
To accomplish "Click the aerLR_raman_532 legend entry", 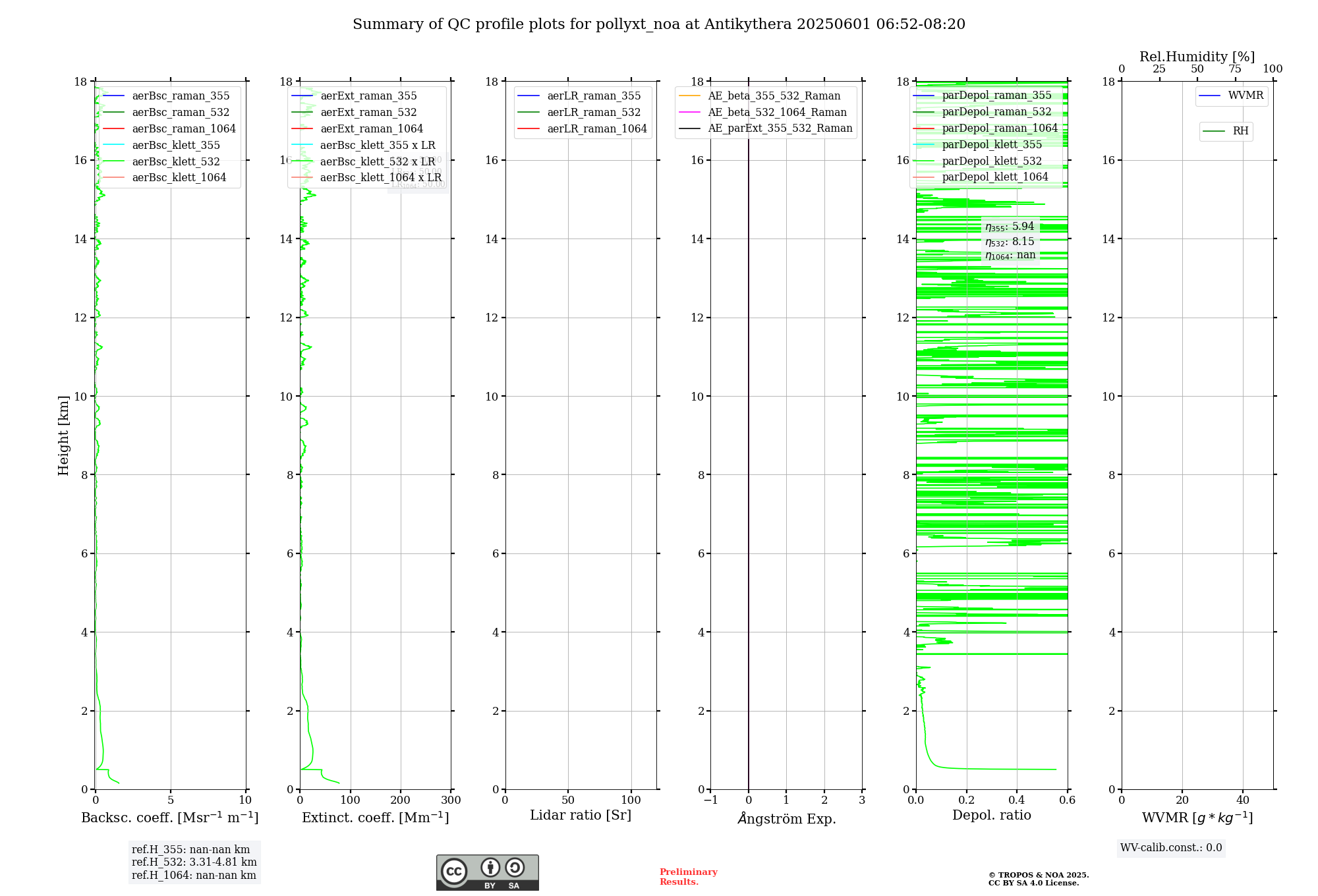I will click(593, 113).
